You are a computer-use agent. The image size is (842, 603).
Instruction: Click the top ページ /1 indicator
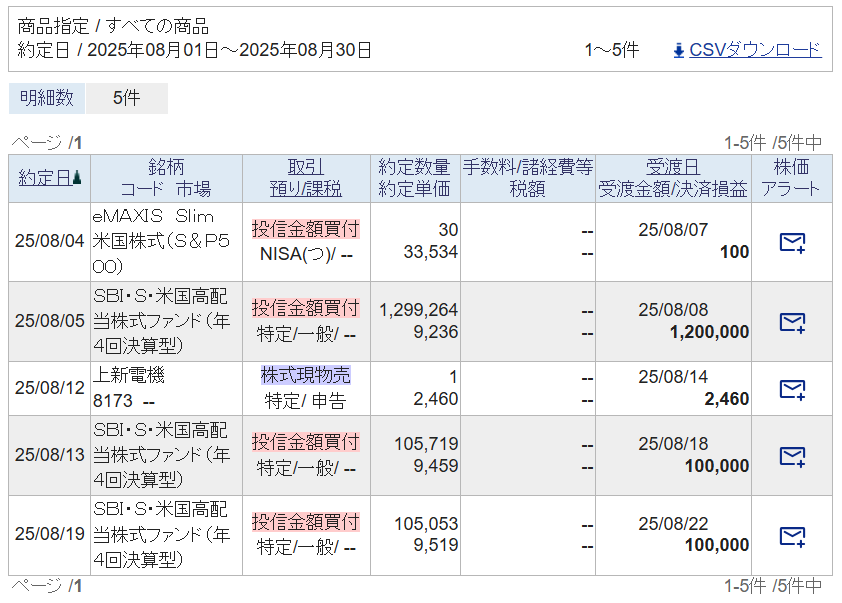(x=47, y=143)
